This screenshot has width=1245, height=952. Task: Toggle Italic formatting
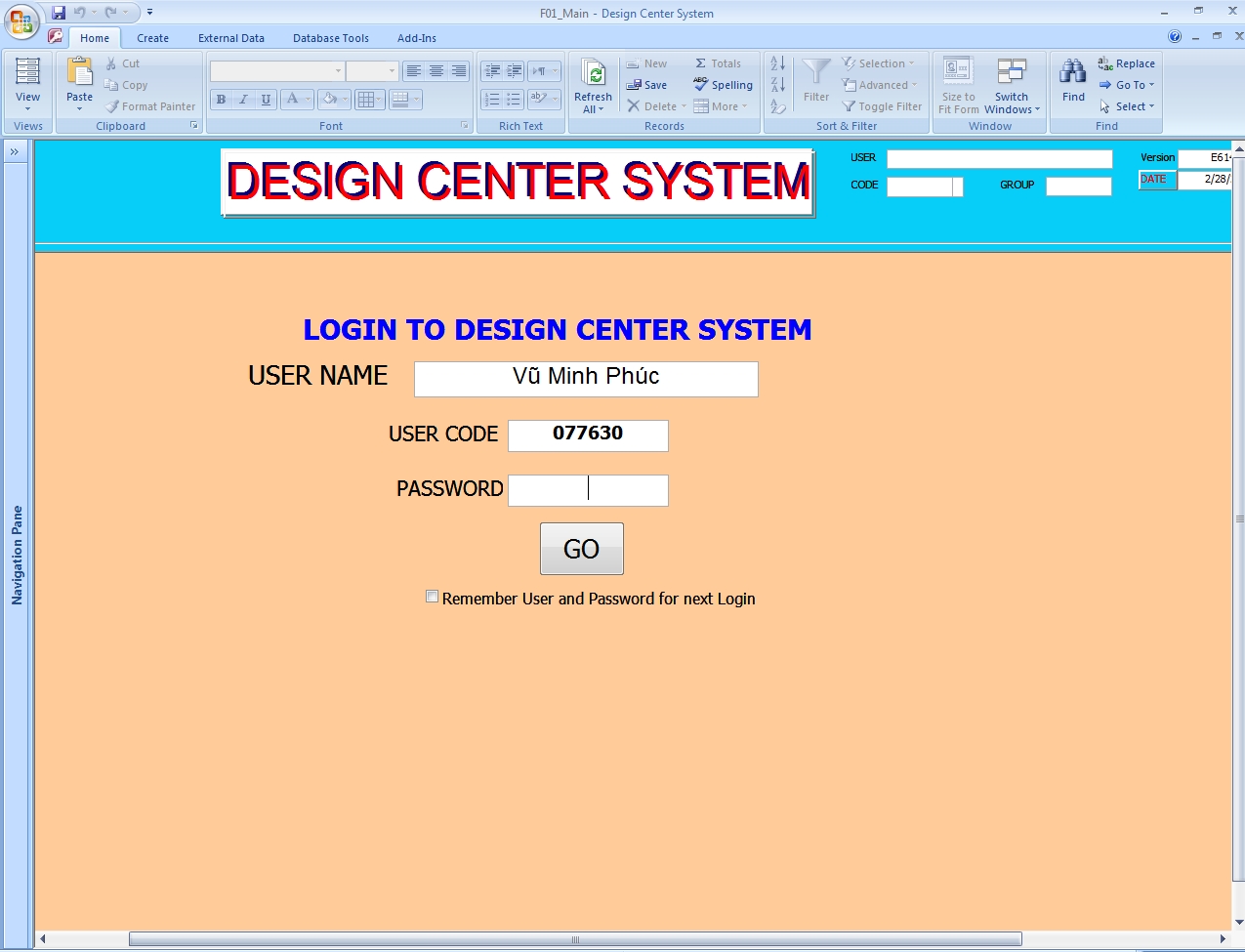pos(243,100)
